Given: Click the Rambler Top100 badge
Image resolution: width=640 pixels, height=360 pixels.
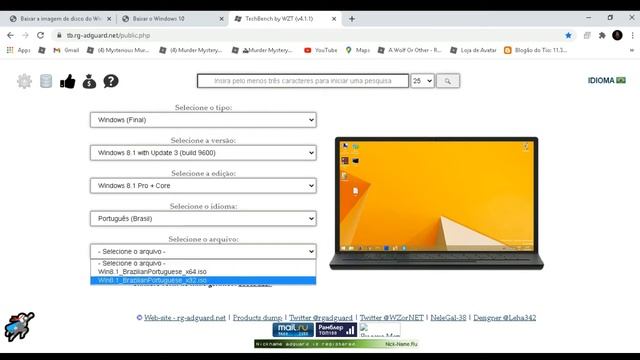Looking at the screenshot, I should [x=336, y=329].
